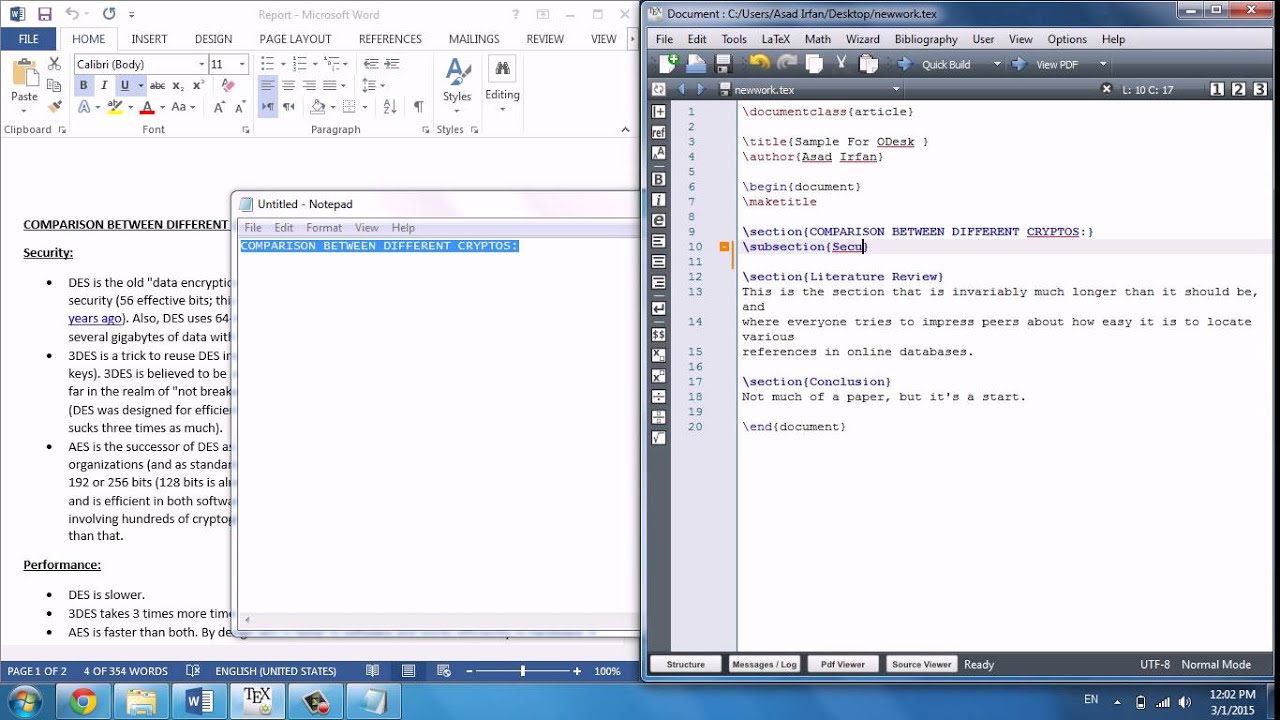The height and width of the screenshot is (720, 1280).
Task: Run View PDF with the arrow button
Action: point(1019,64)
